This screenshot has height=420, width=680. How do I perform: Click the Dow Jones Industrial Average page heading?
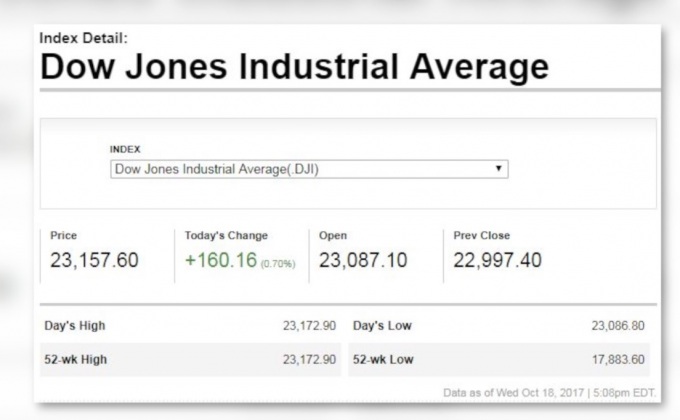point(295,66)
